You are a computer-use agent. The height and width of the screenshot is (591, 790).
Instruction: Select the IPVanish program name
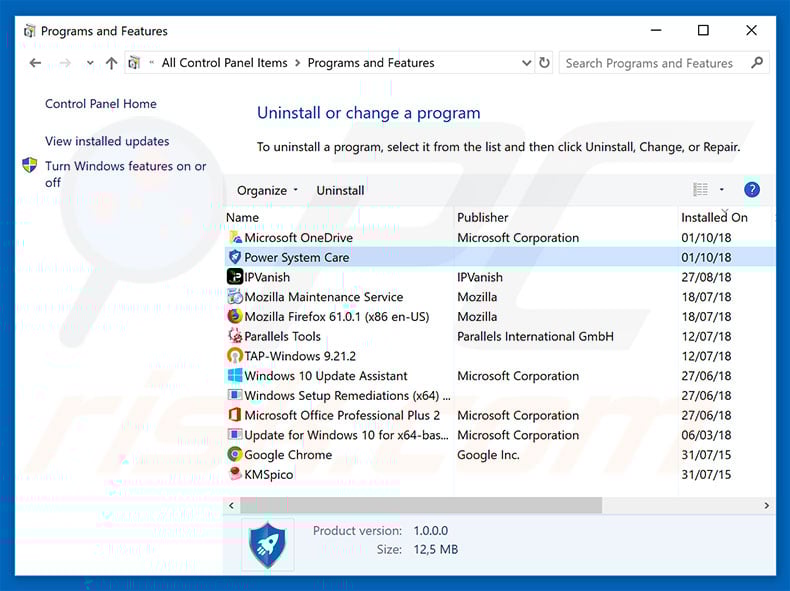267,277
